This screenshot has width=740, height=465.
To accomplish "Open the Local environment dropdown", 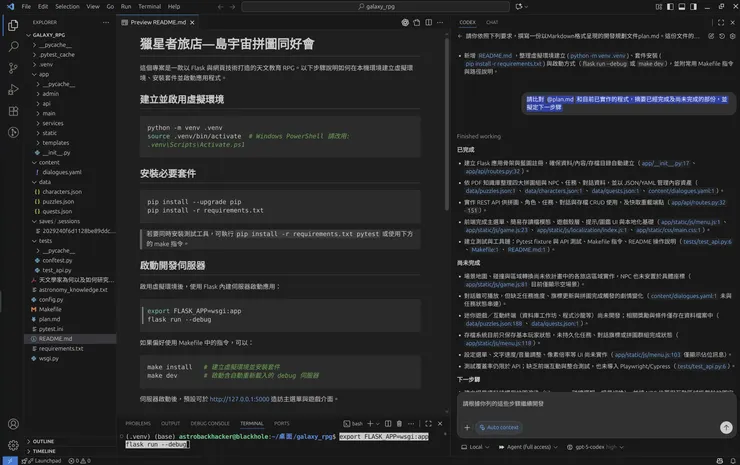I will coord(475,447).
